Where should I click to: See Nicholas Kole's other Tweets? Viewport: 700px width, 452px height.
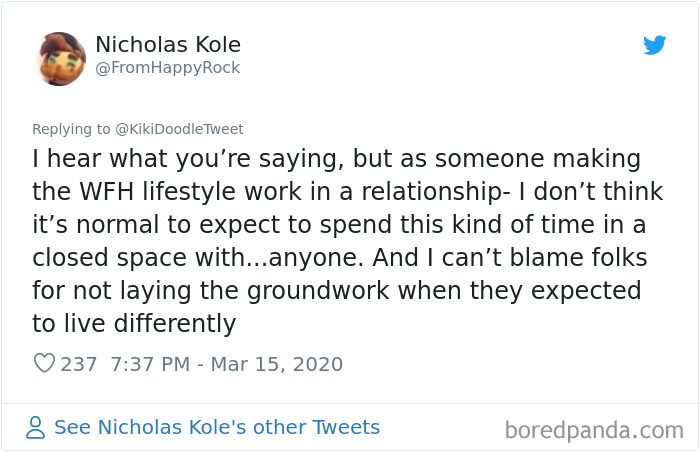(217, 428)
